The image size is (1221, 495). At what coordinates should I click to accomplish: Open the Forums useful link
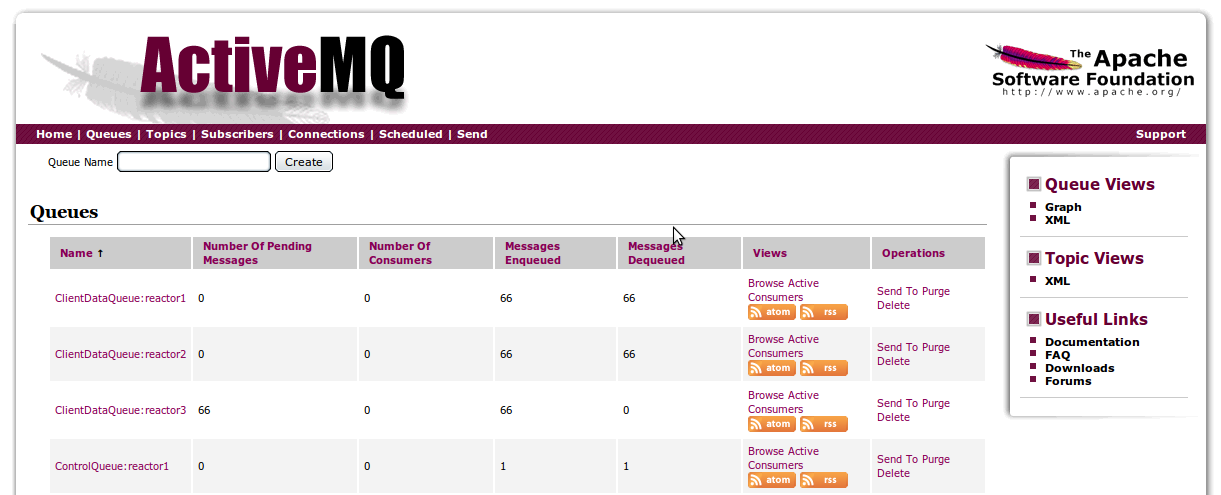pos(1068,381)
